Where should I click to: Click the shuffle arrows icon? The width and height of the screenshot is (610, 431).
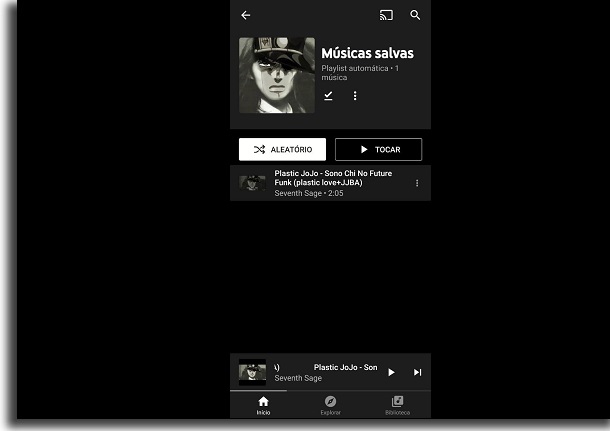coord(259,149)
